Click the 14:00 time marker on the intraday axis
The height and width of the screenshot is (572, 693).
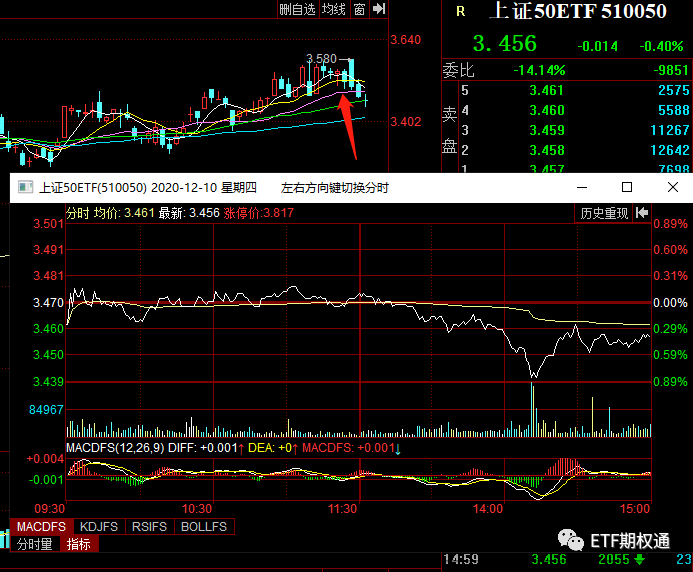pyautogui.click(x=488, y=509)
